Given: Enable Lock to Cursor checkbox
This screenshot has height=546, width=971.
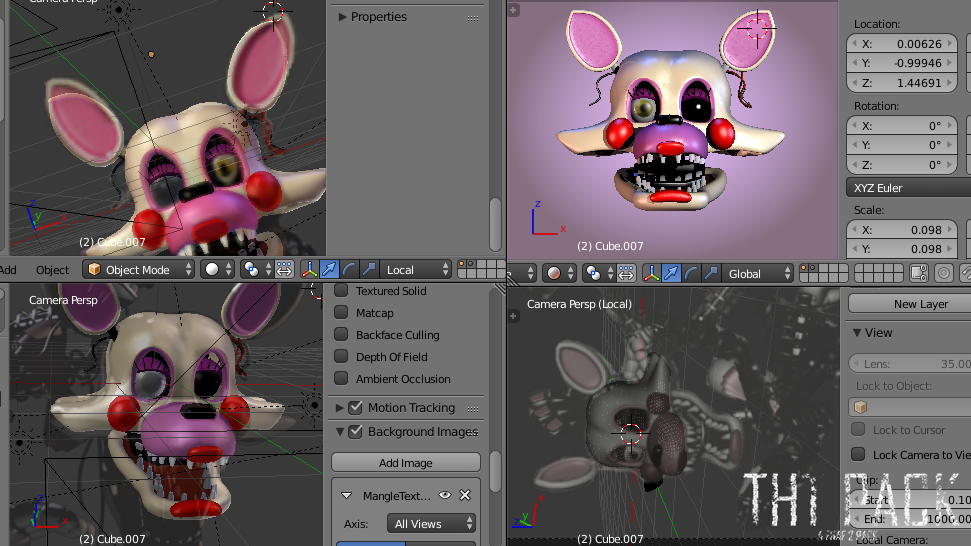Looking at the screenshot, I should click(x=858, y=429).
